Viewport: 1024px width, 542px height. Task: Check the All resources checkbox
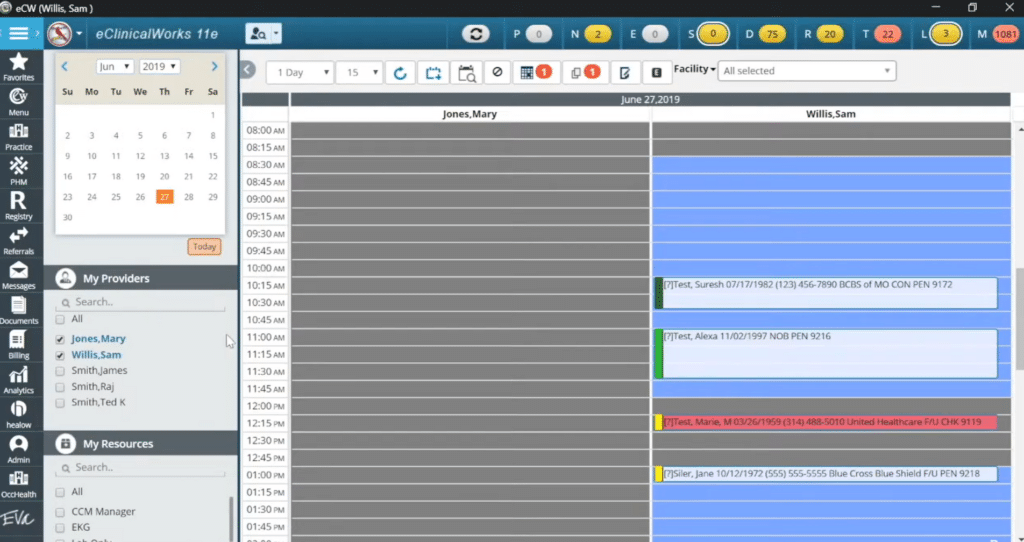point(60,492)
